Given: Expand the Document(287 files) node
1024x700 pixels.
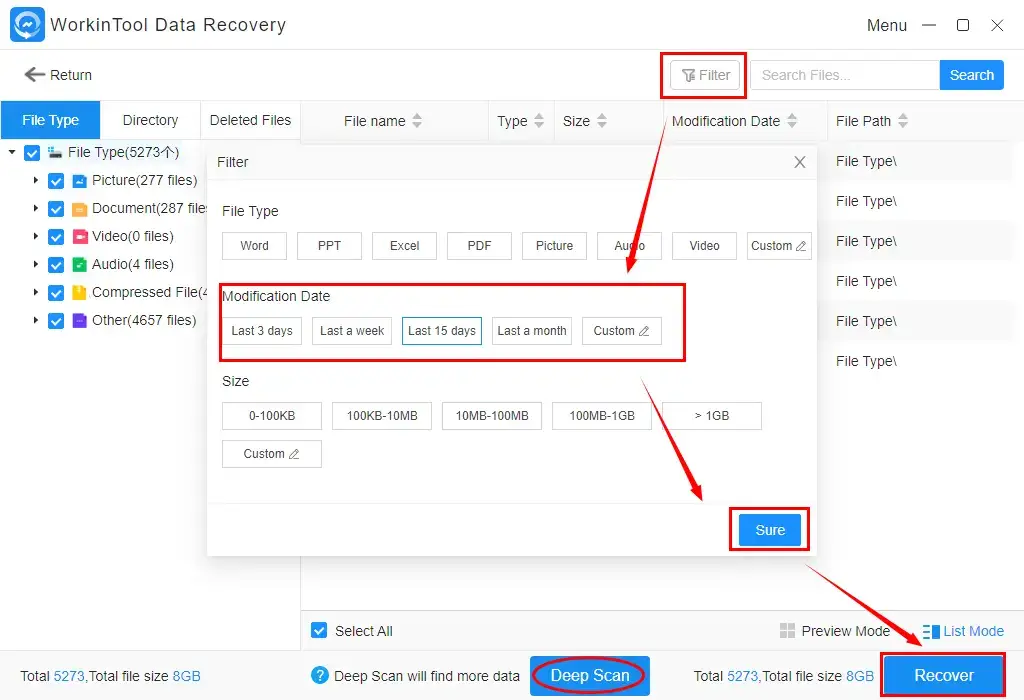Looking at the screenshot, I should click(x=36, y=208).
